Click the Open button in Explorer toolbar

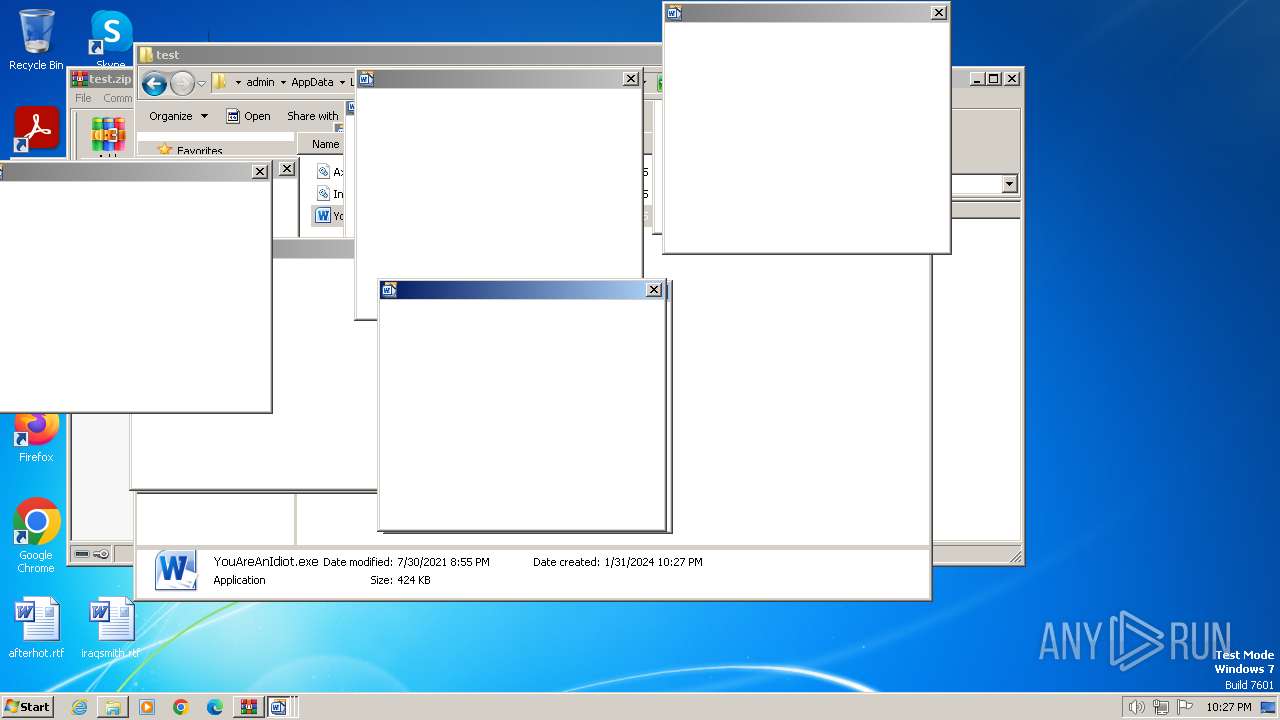pyautogui.click(x=248, y=116)
